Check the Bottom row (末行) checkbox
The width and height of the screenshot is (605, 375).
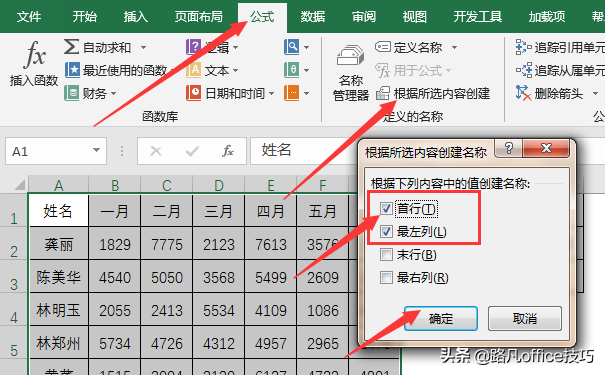point(386,255)
